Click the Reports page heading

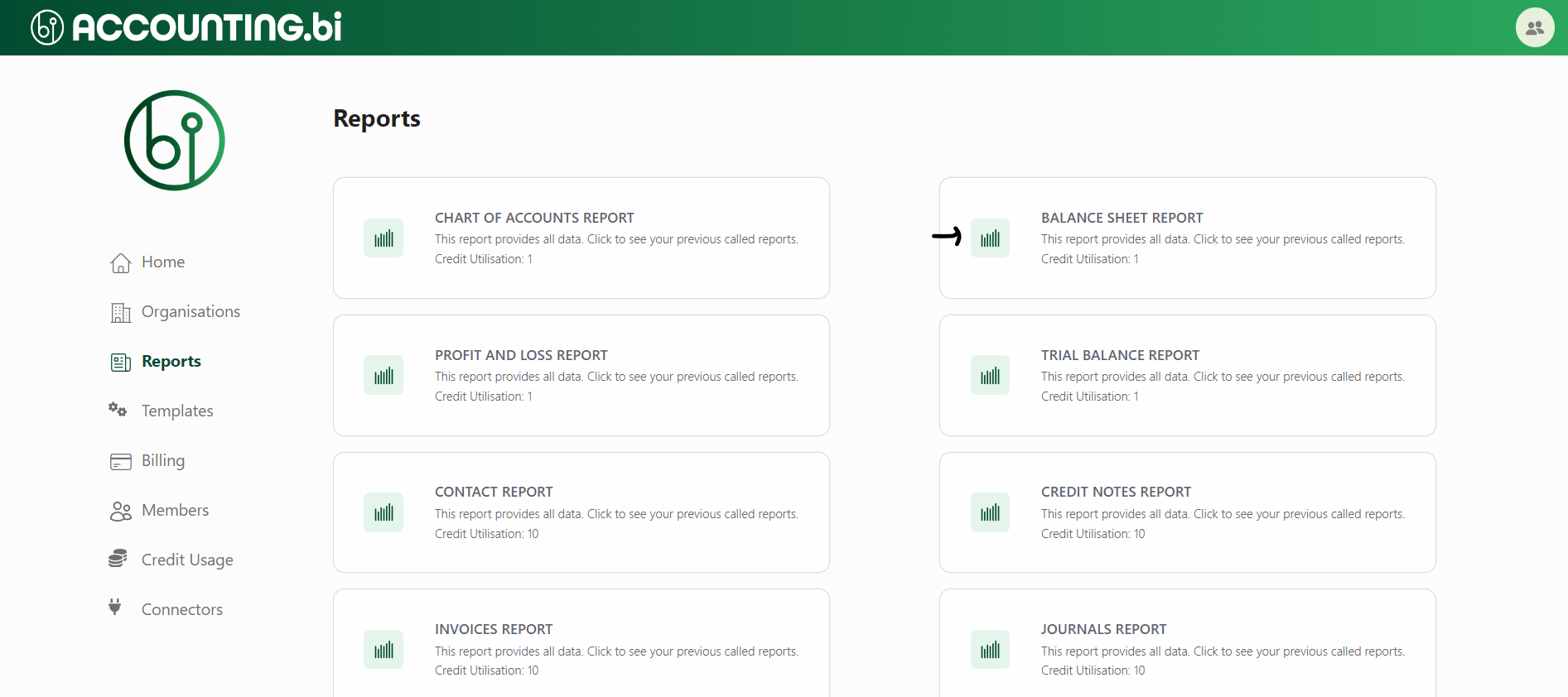pos(377,118)
